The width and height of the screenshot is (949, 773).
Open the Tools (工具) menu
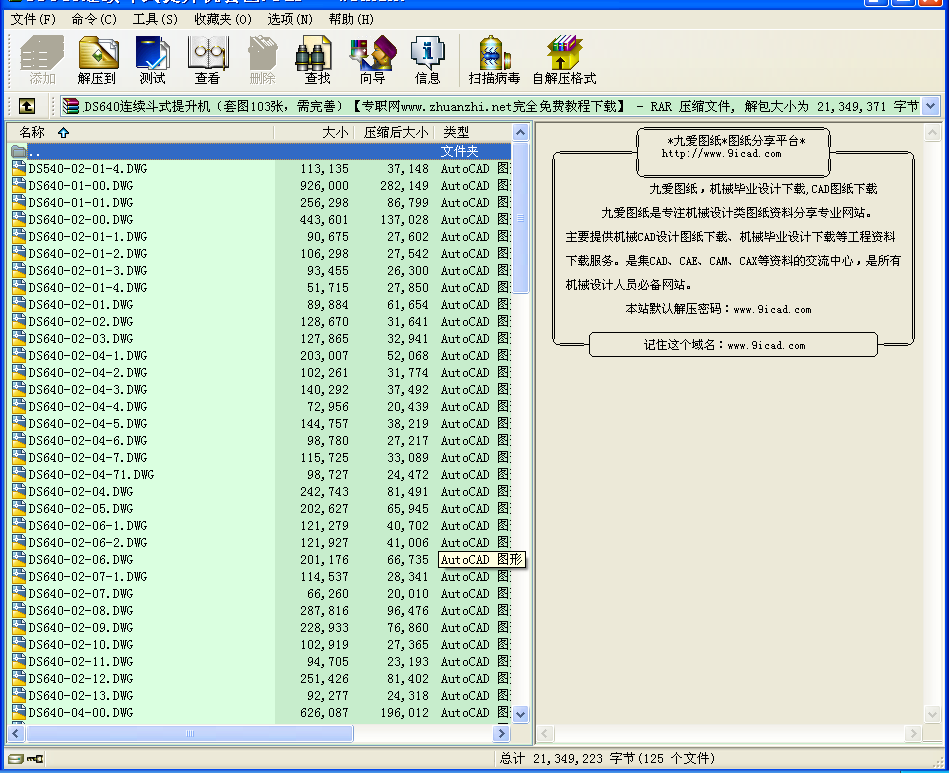pyautogui.click(x=155, y=19)
